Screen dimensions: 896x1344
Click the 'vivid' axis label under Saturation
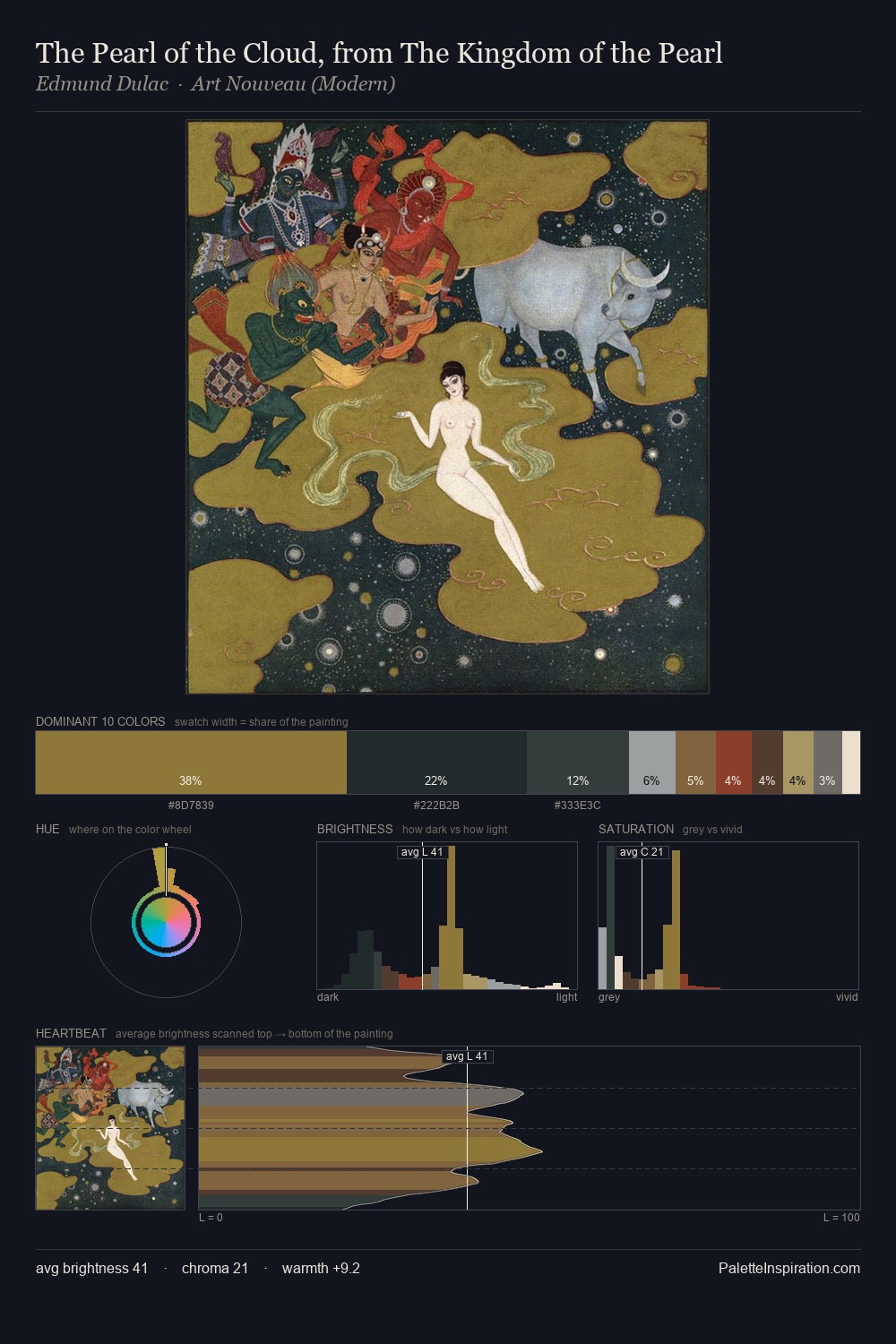(x=847, y=997)
